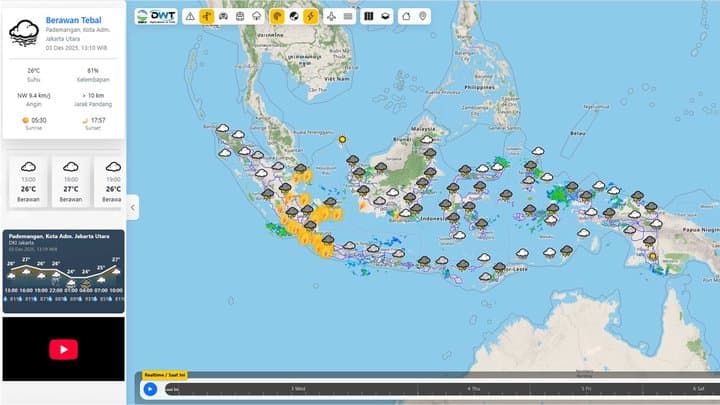Viewport: 720px width, 405px height.
Task: Click the storm icon beside Timor-Leste label
Action: pos(500,267)
